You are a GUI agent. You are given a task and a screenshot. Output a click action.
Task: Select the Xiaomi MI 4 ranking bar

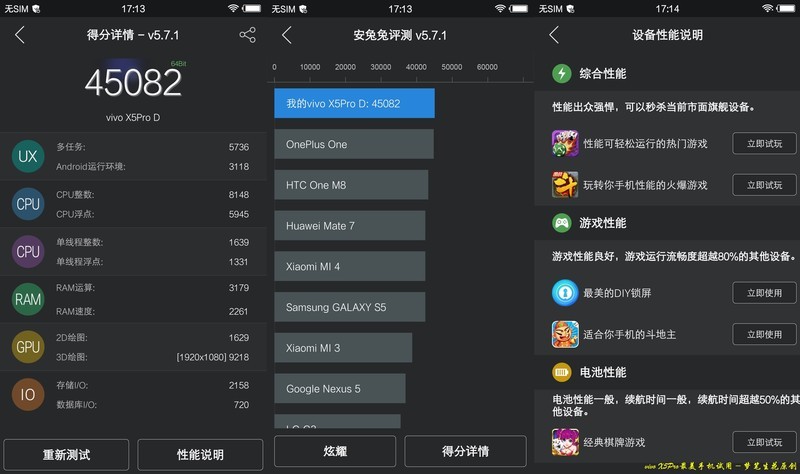(349, 266)
